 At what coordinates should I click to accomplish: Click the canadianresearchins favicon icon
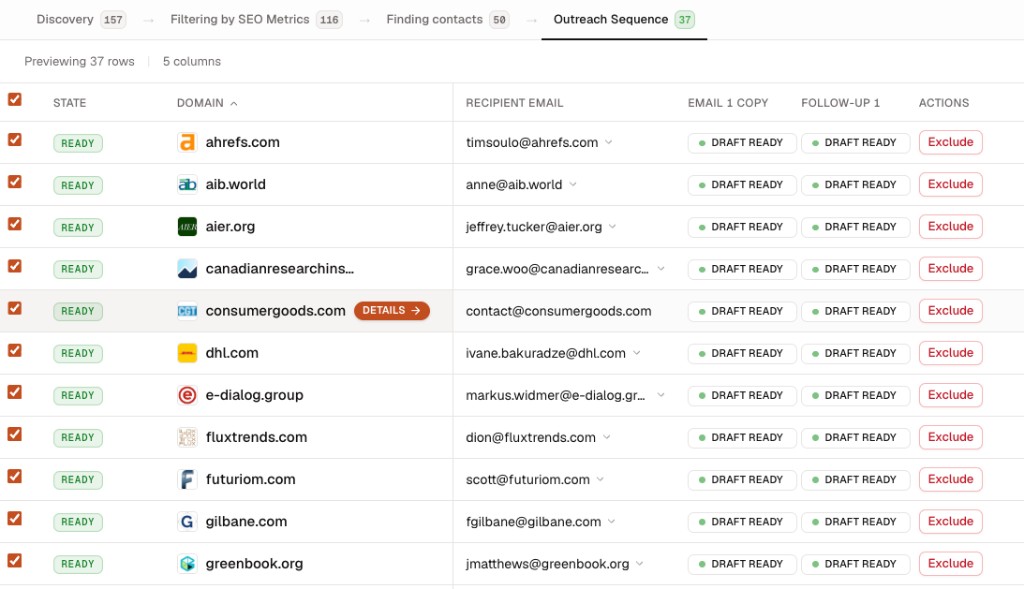[x=187, y=269]
